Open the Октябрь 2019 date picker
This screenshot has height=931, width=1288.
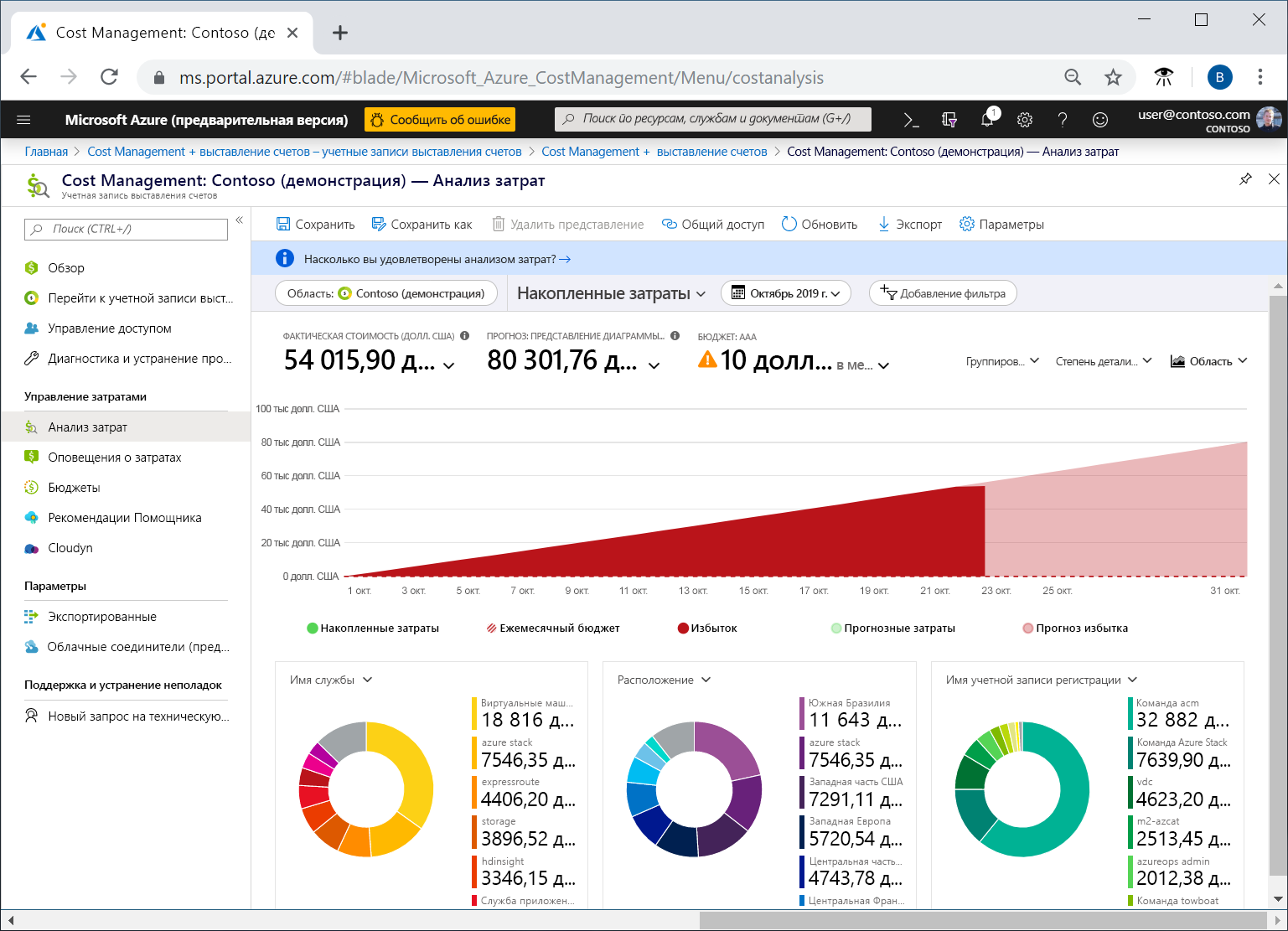[x=786, y=293]
